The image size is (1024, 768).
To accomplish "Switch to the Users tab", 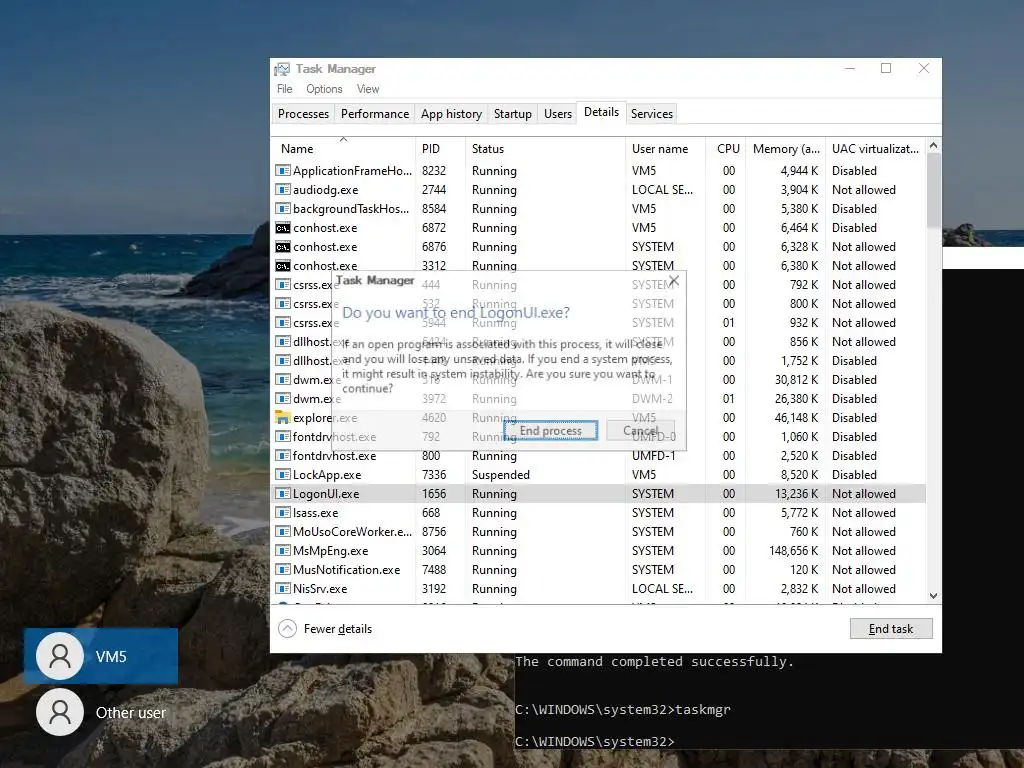I will (558, 114).
